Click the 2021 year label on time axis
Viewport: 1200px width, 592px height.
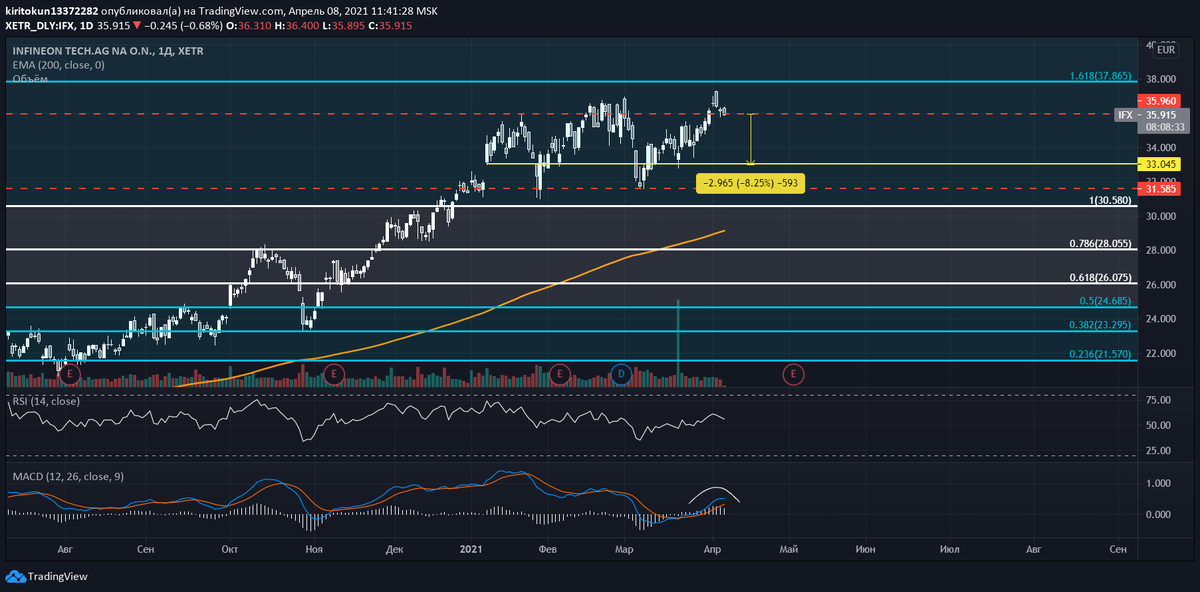click(472, 549)
